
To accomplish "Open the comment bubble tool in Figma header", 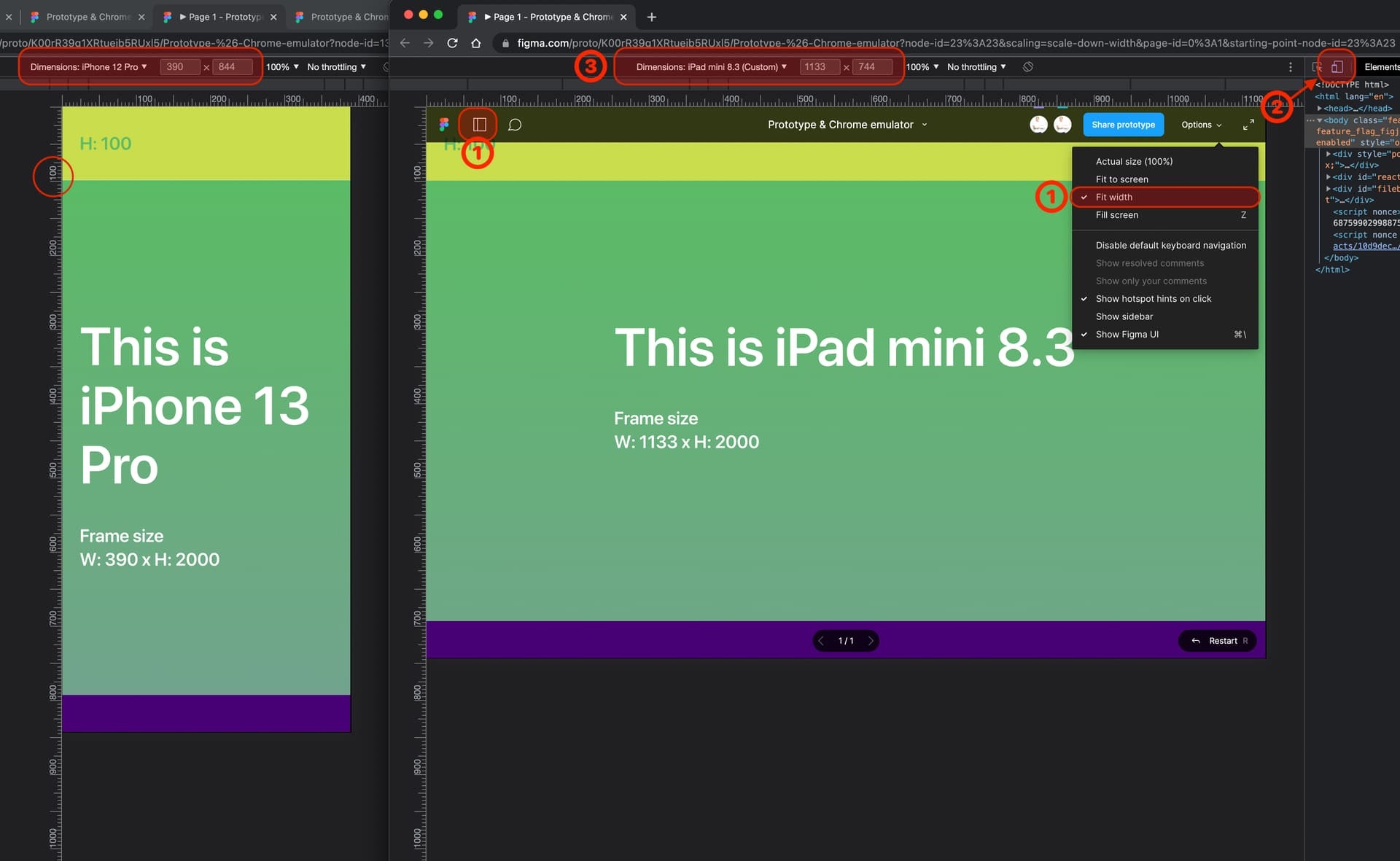I will (515, 125).
